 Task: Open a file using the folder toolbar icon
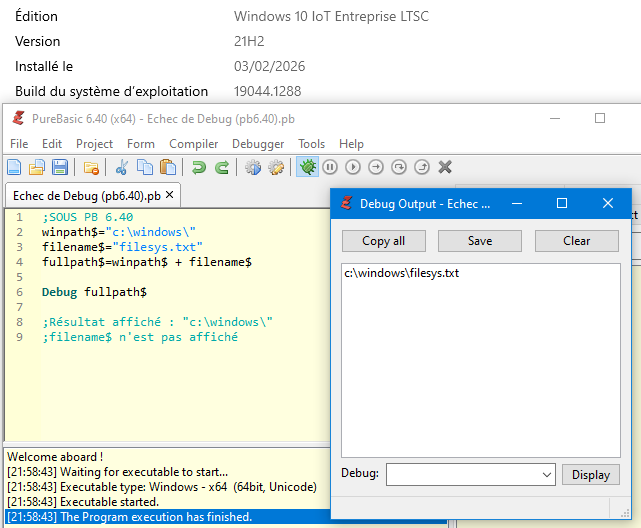(37, 168)
